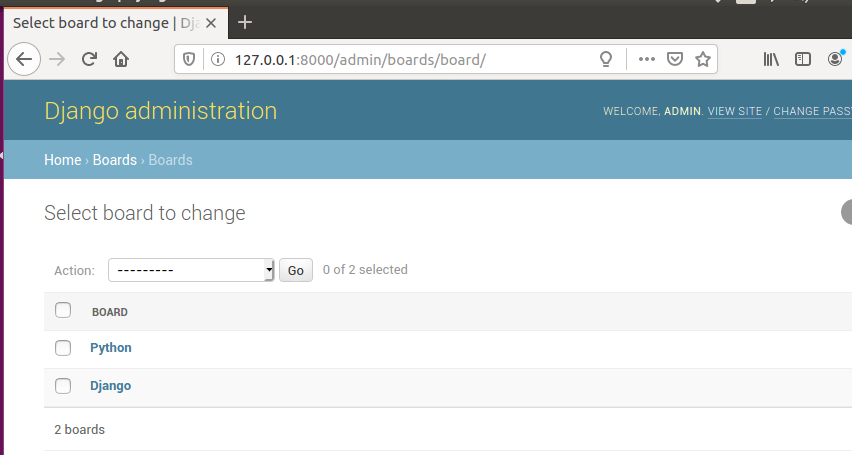Toggle select-all checkbox in BOARD header
Image resolution: width=852 pixels, height=455 pixels.
click(63, 310)
